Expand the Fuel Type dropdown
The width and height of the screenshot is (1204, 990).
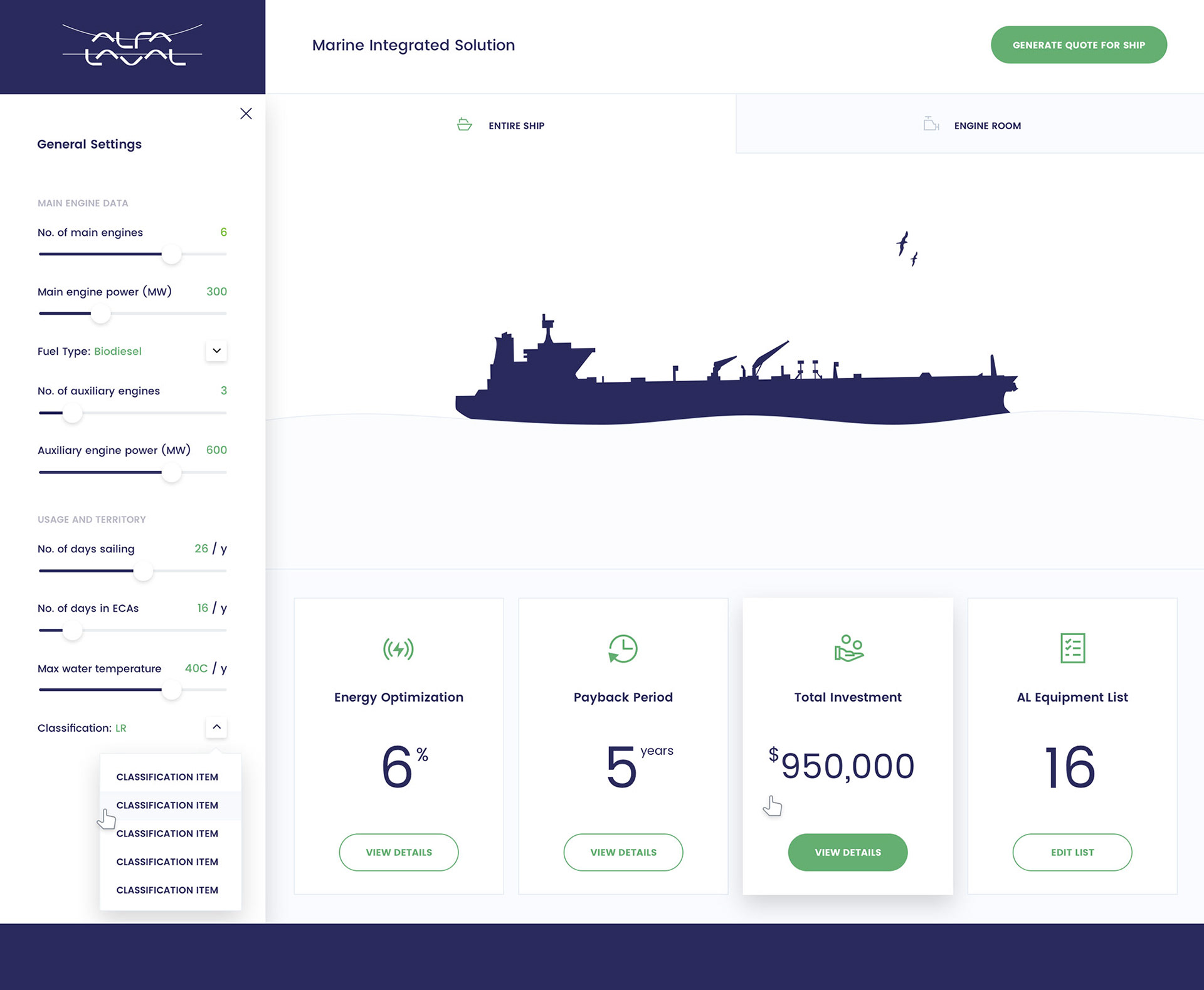click(x=216, y=350)
